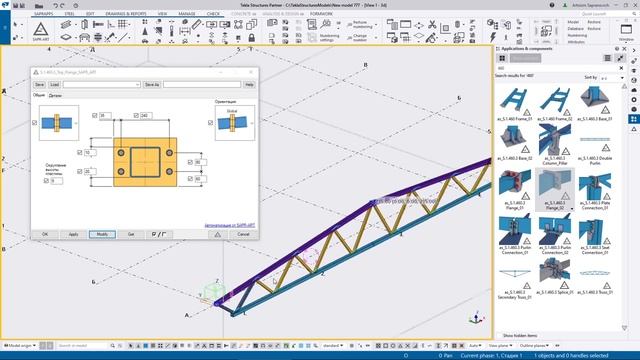This screenshot has height=360, width=640.
Task: Select the steel column tool icon
Action: (x=84, y=24)
